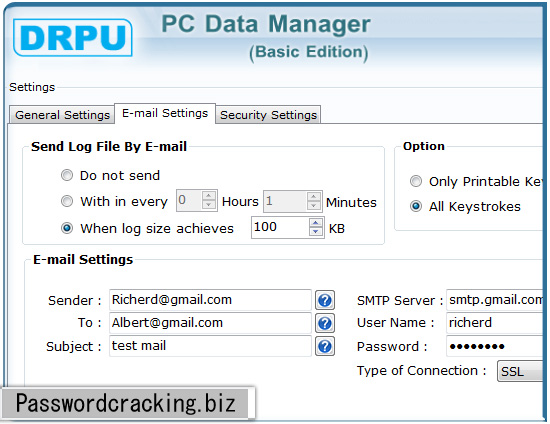Image resolution: width=550 pixels, height=424 pixels.
Task: Increase the log size KB value
Action: click(x=316, y=223)
